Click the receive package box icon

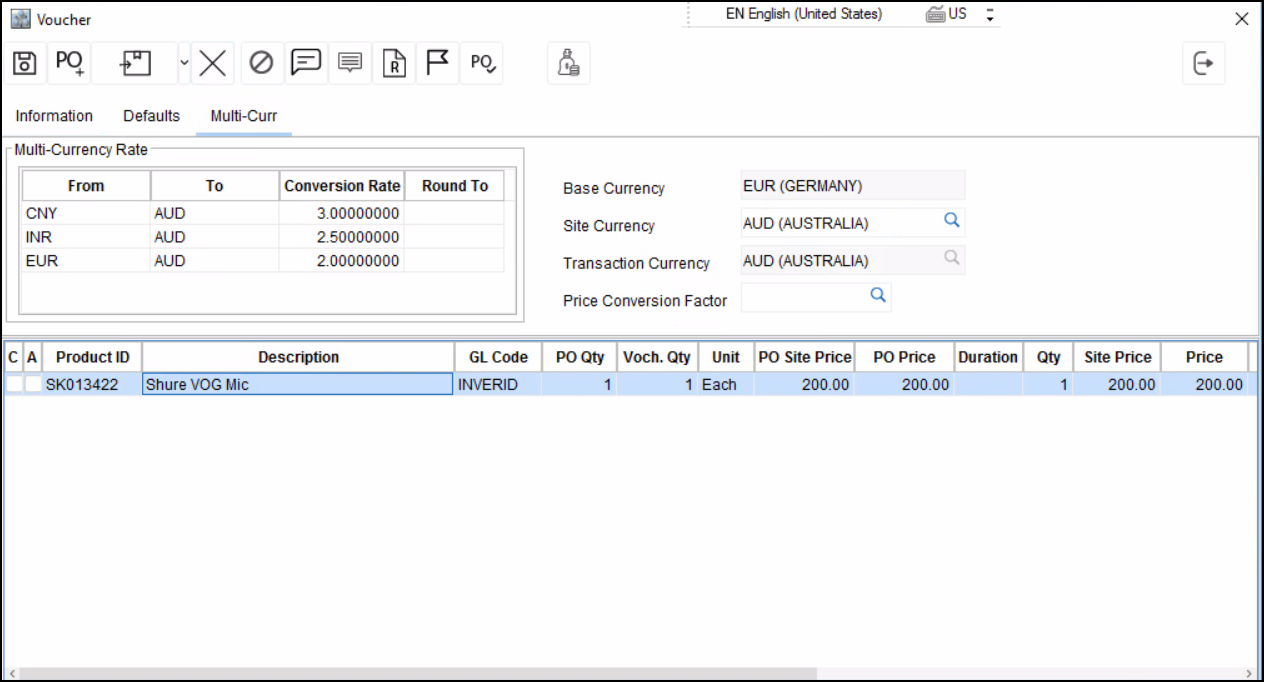coord(135,63)
